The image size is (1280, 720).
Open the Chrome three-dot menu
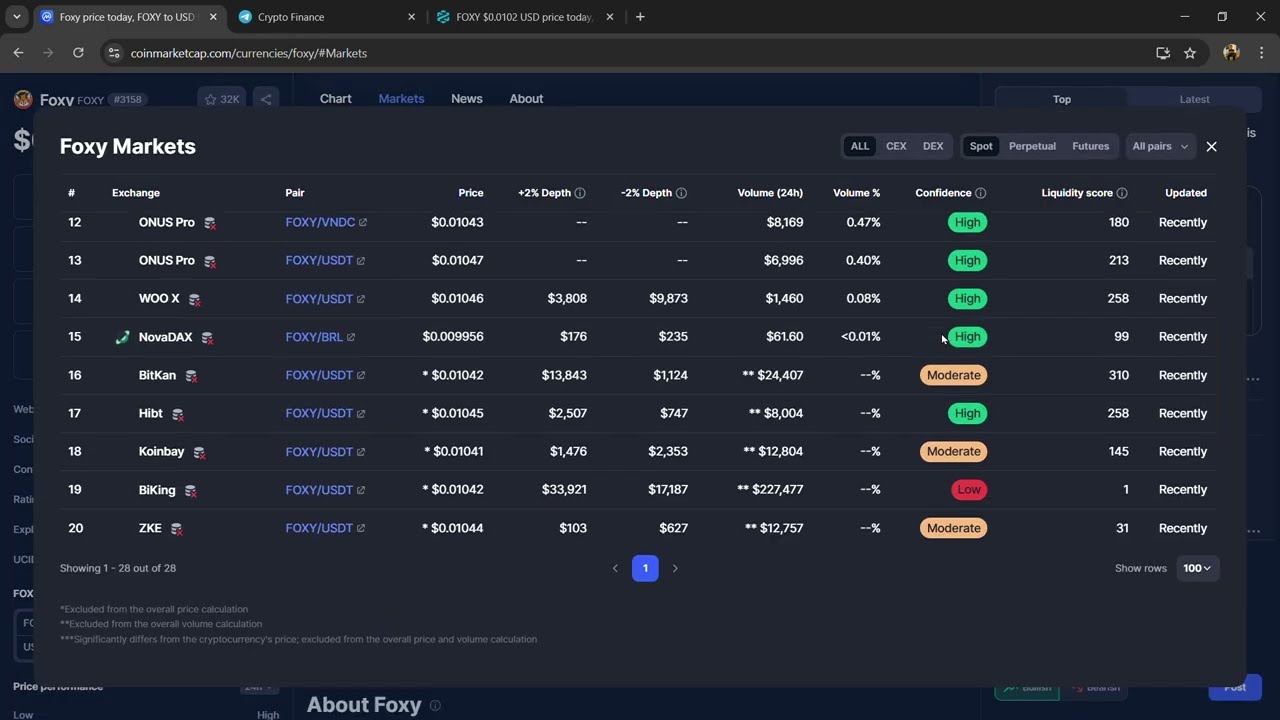click(1262, 53)
